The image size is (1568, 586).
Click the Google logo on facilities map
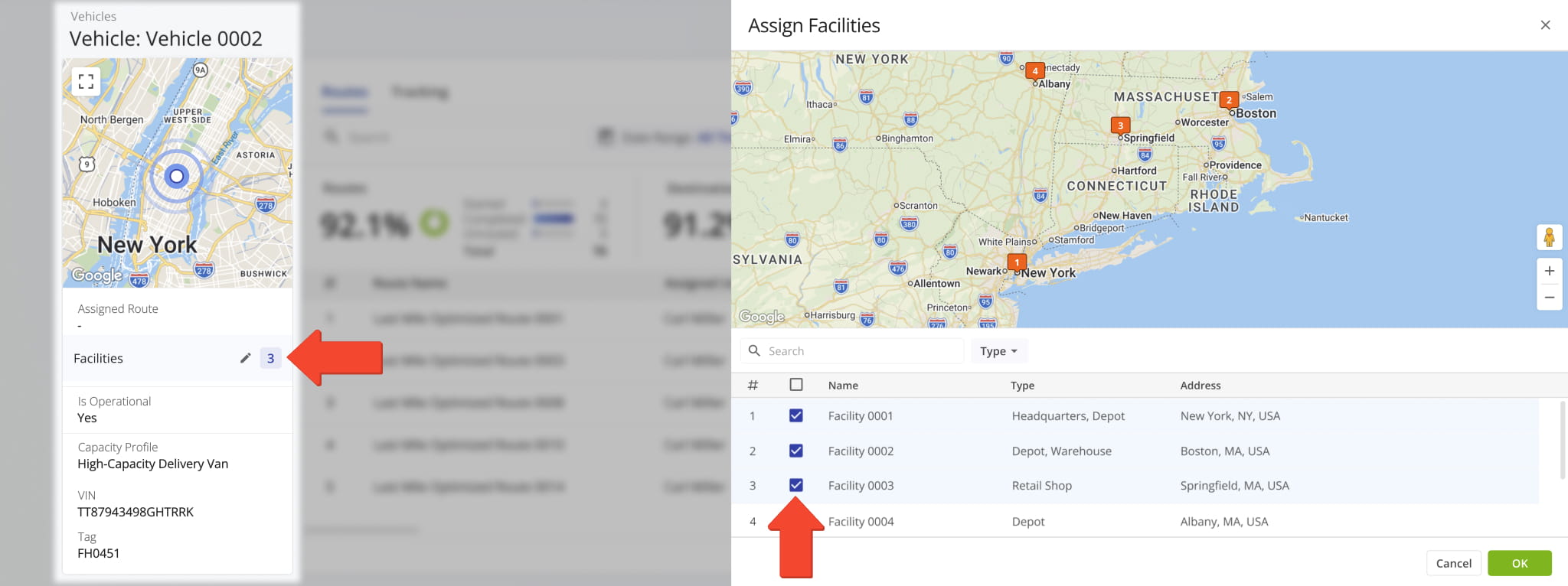click(x=762, y=316)
